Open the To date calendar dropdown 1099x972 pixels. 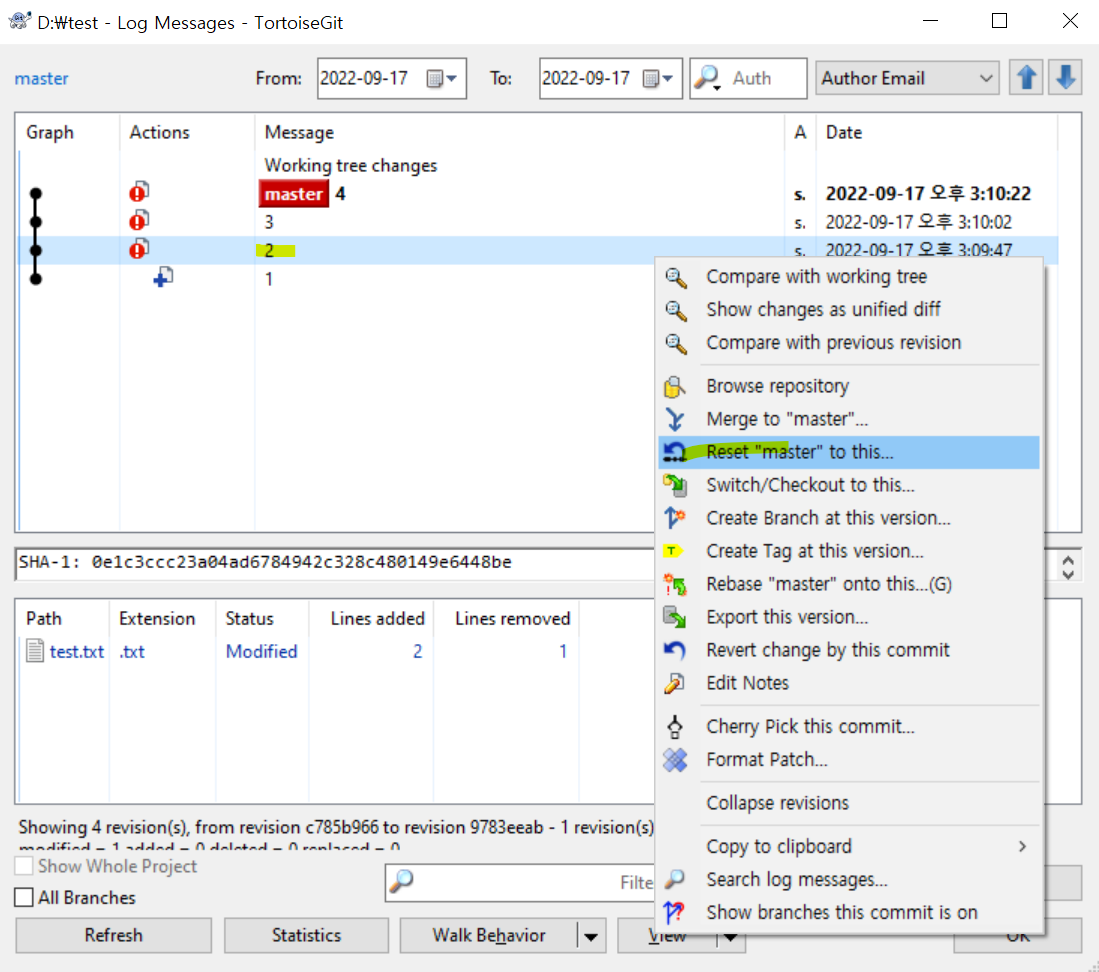point(658,78)
